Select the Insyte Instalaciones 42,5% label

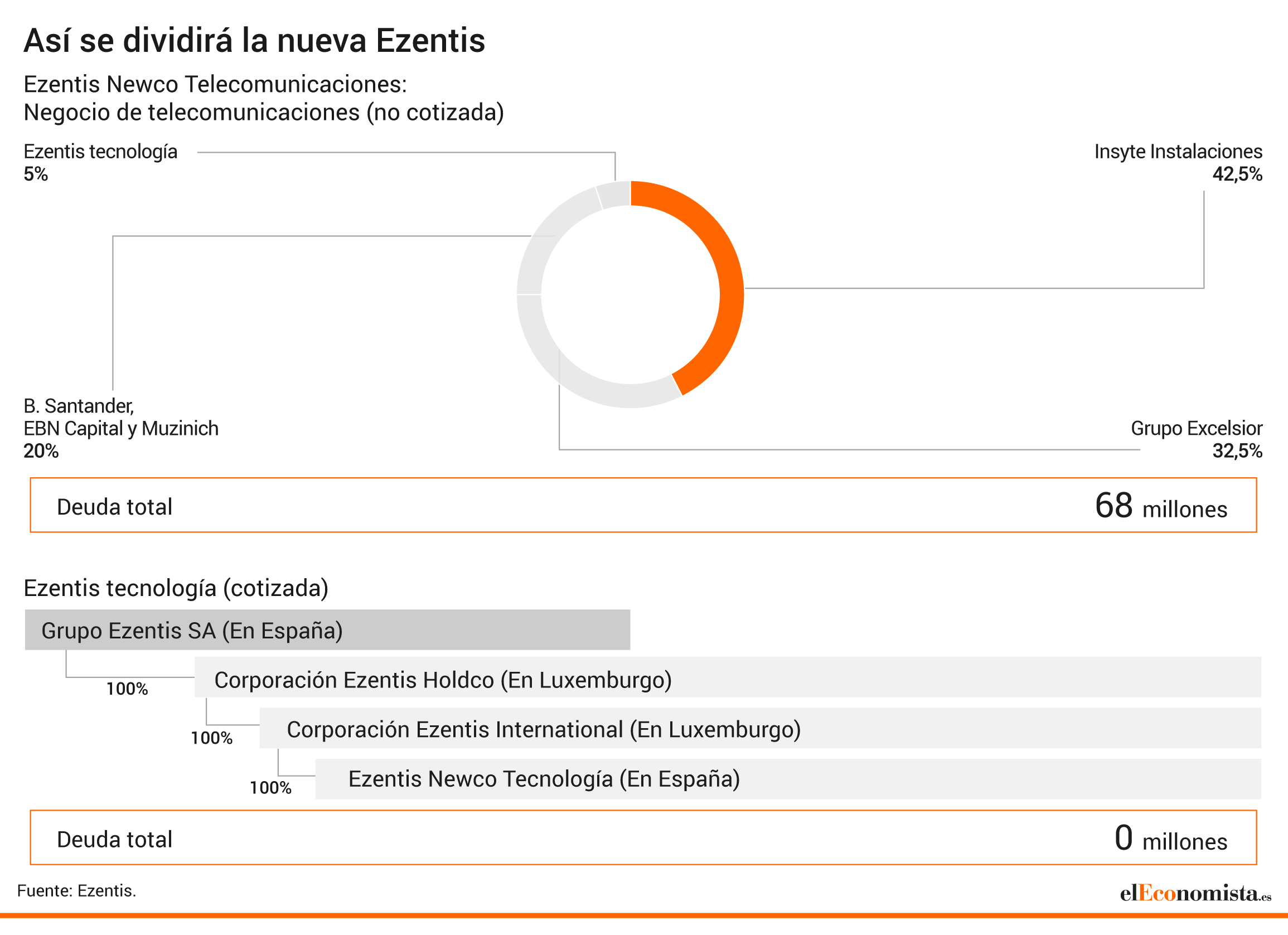(1178, 162)
